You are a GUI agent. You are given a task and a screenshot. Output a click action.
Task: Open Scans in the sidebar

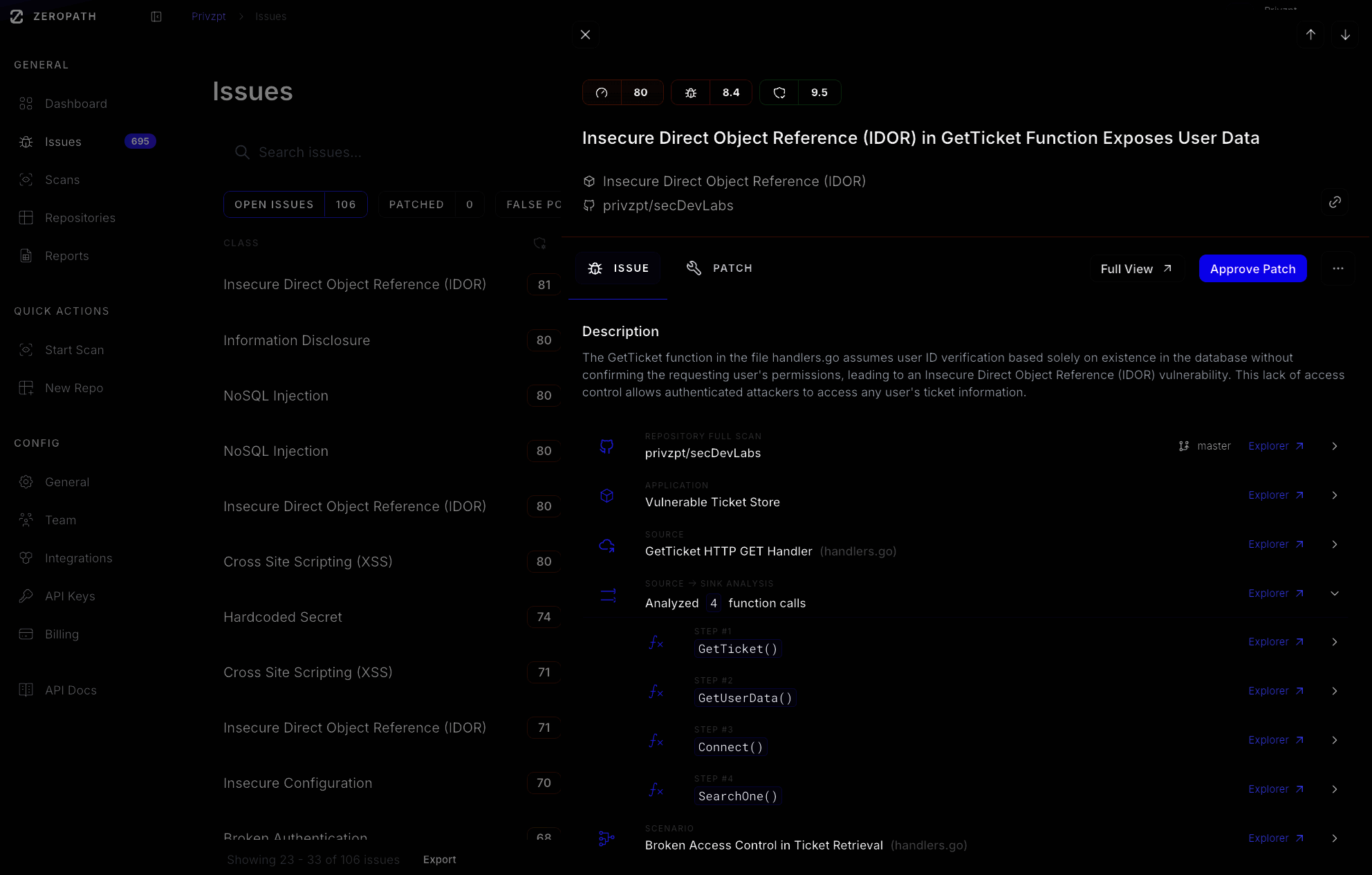coord(62,180)
